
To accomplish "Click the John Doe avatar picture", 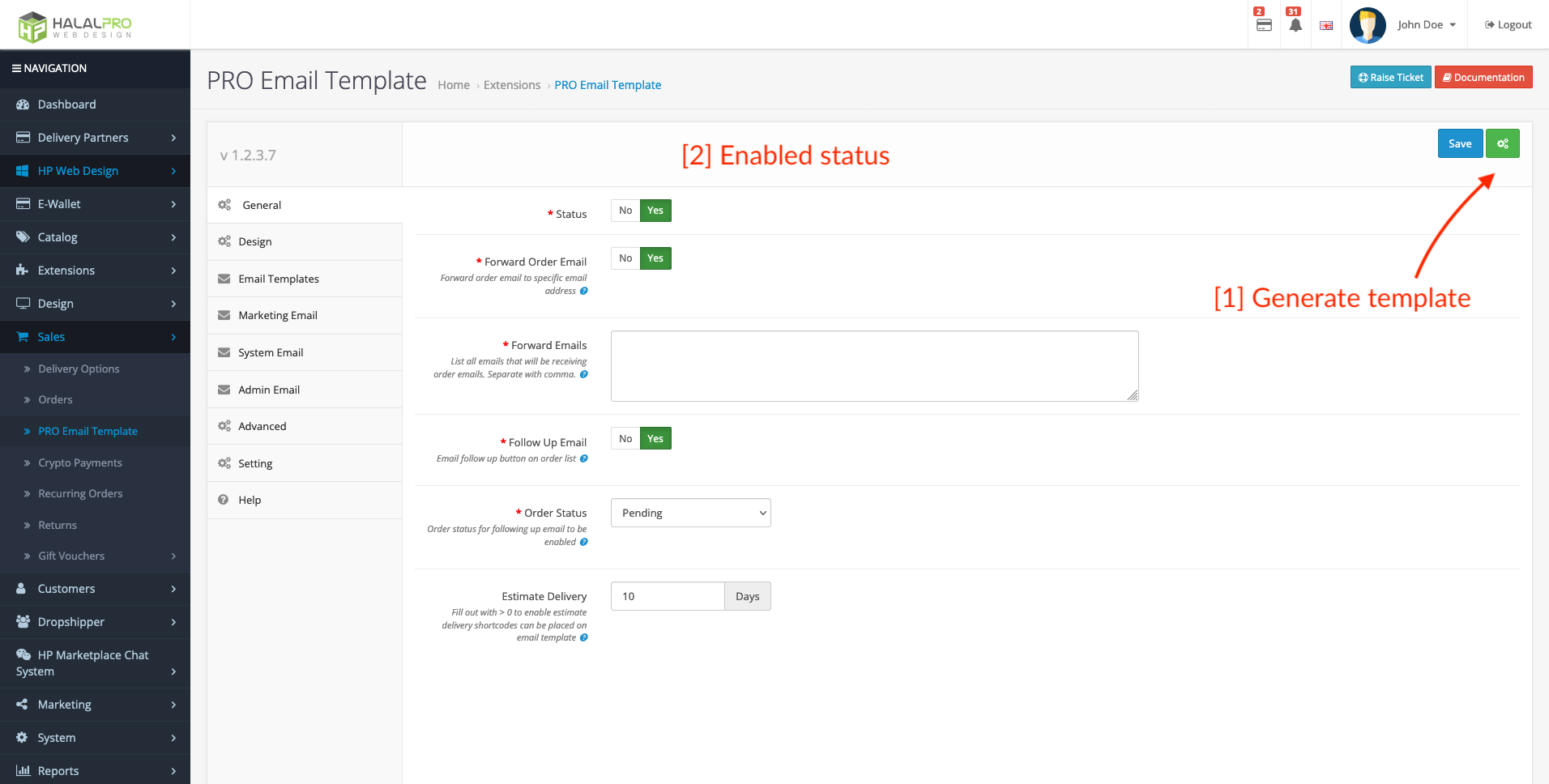I will [1368, 25].
